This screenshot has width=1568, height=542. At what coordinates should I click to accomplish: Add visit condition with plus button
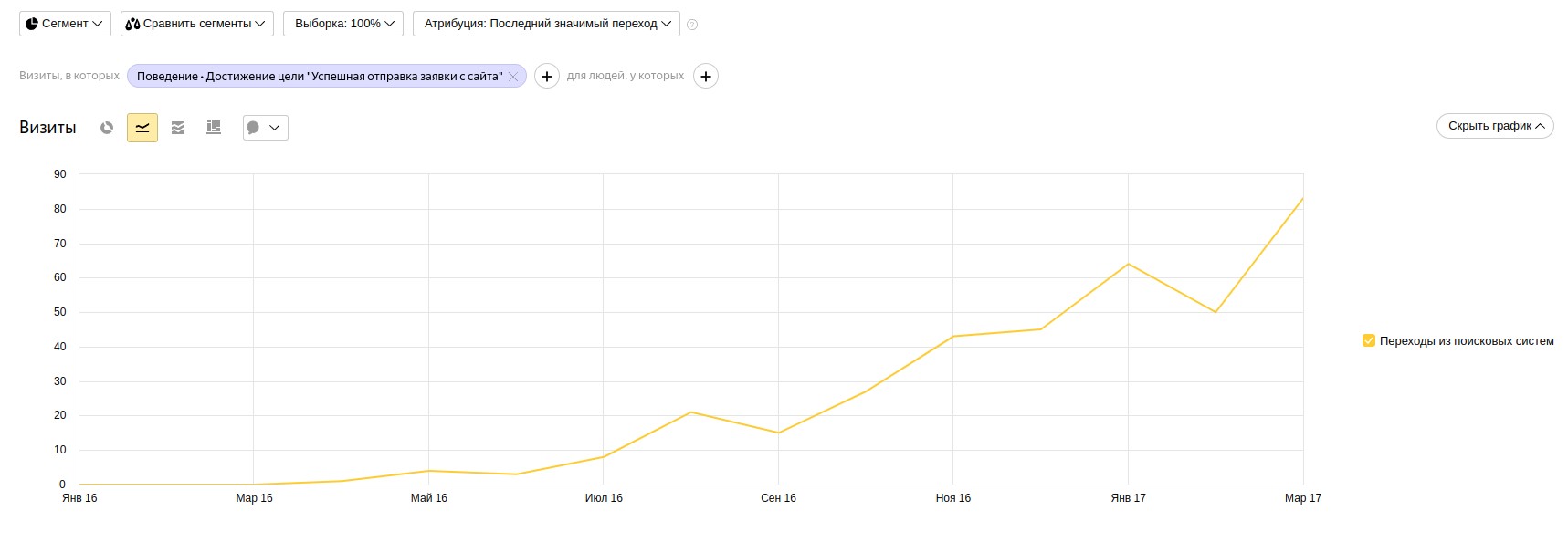[546, 77]
